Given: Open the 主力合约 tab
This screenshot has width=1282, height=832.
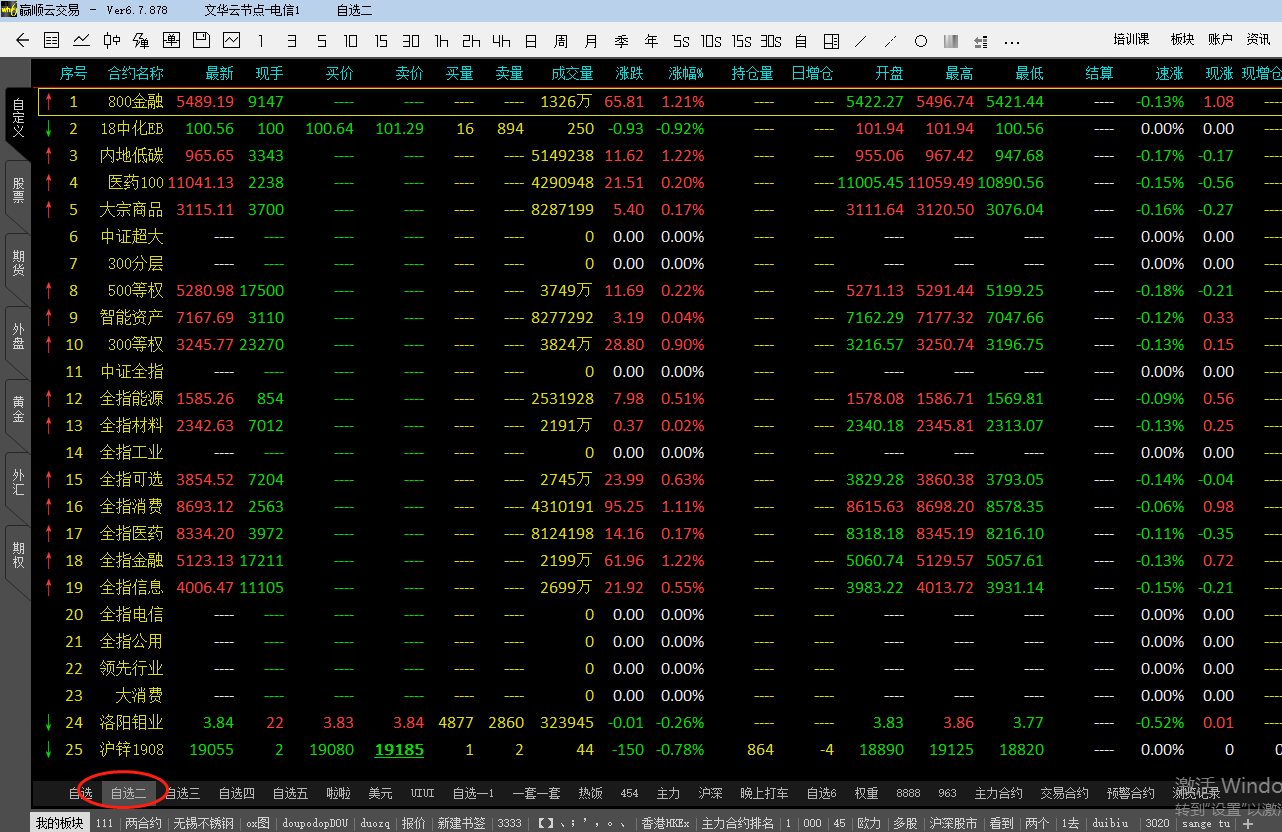Looking at the screenshot, I should pyautogui.click(x=998, y=793).
